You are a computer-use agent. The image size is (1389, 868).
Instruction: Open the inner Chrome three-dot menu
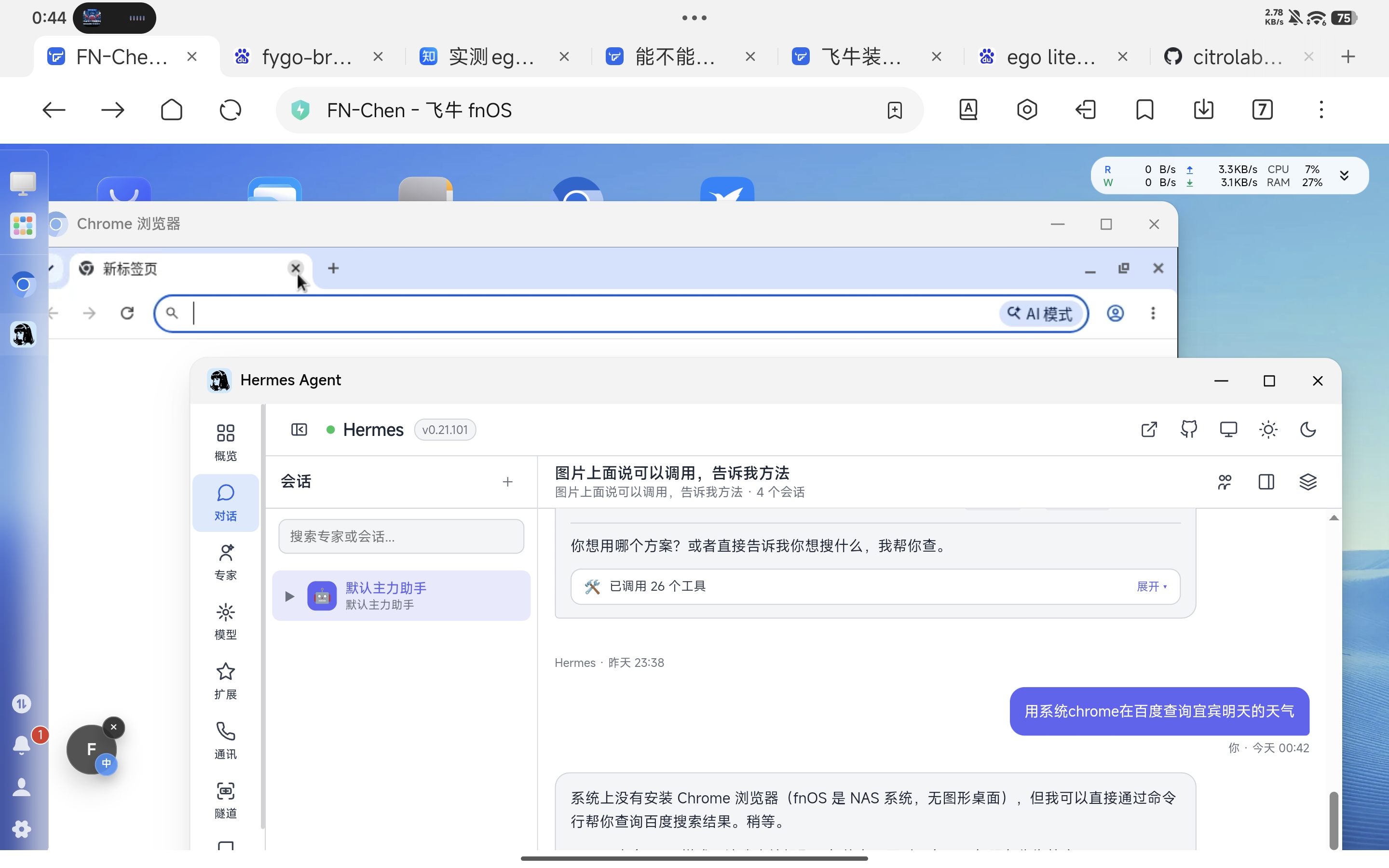tap(1153, 313)
